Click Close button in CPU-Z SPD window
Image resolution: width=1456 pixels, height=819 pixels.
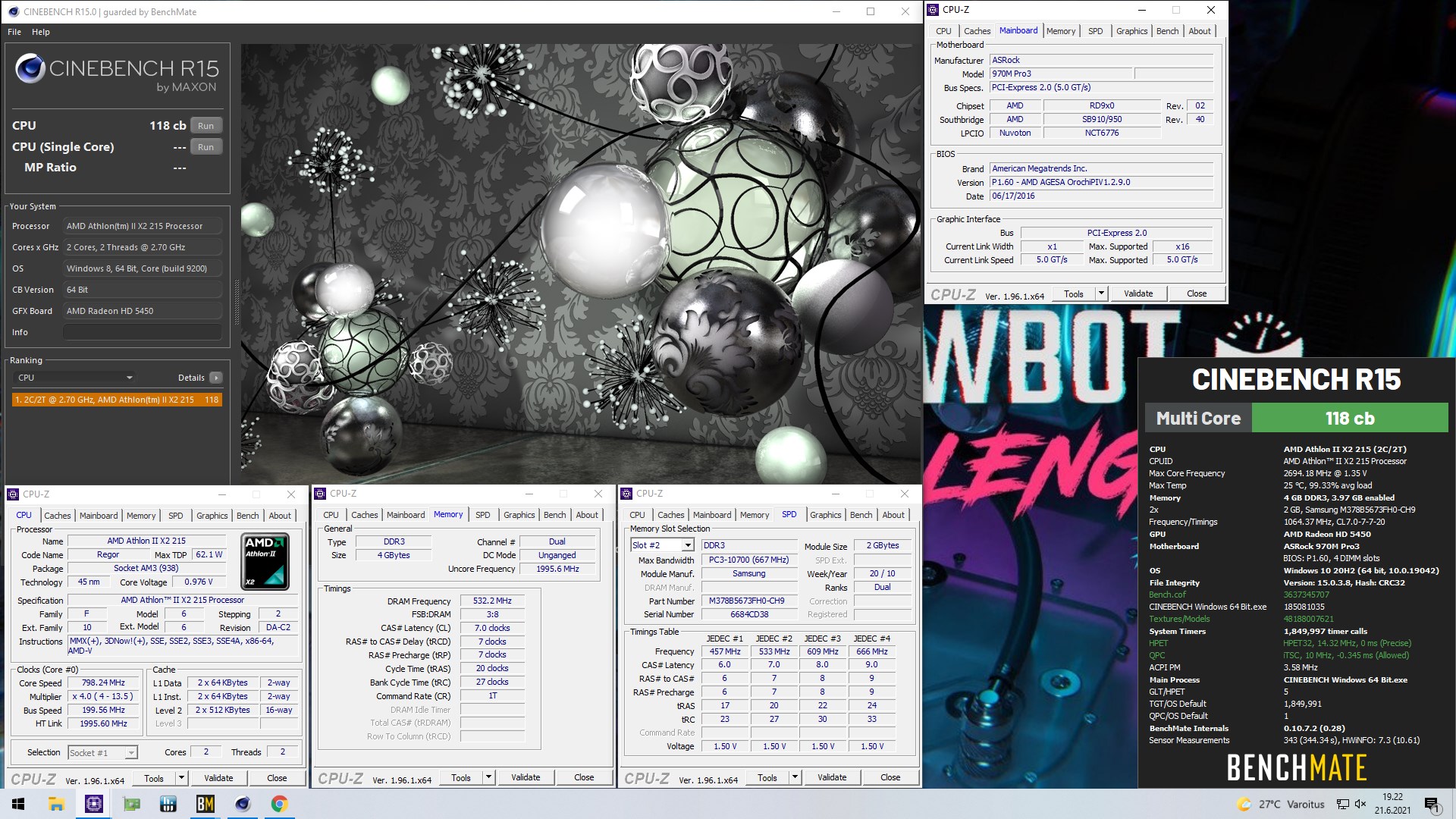coord(890,777)
